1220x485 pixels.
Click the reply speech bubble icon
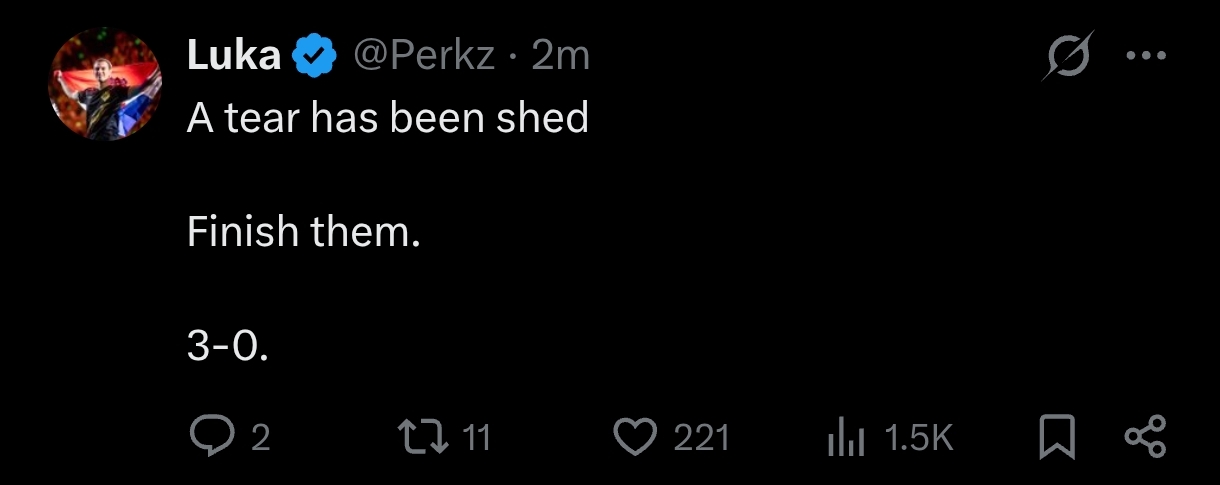[x=211, y=438]
